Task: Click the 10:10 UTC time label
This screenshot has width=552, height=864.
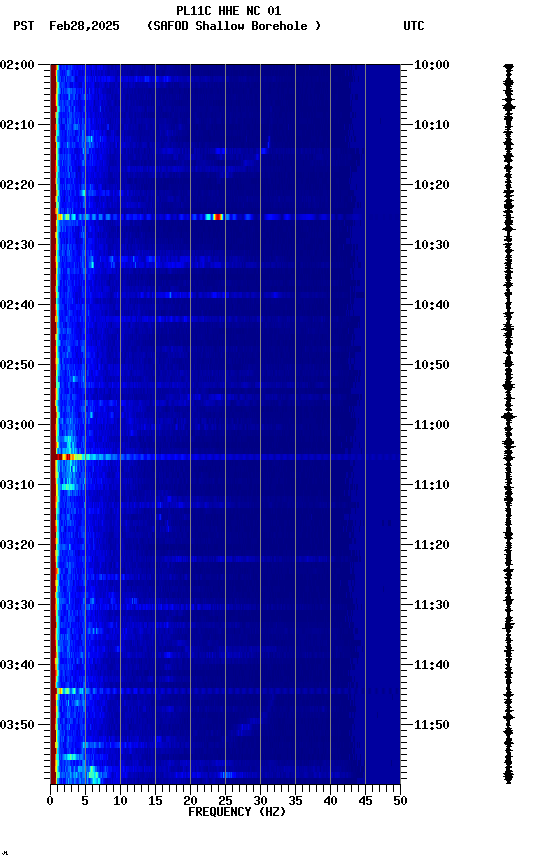Action: 432,125
